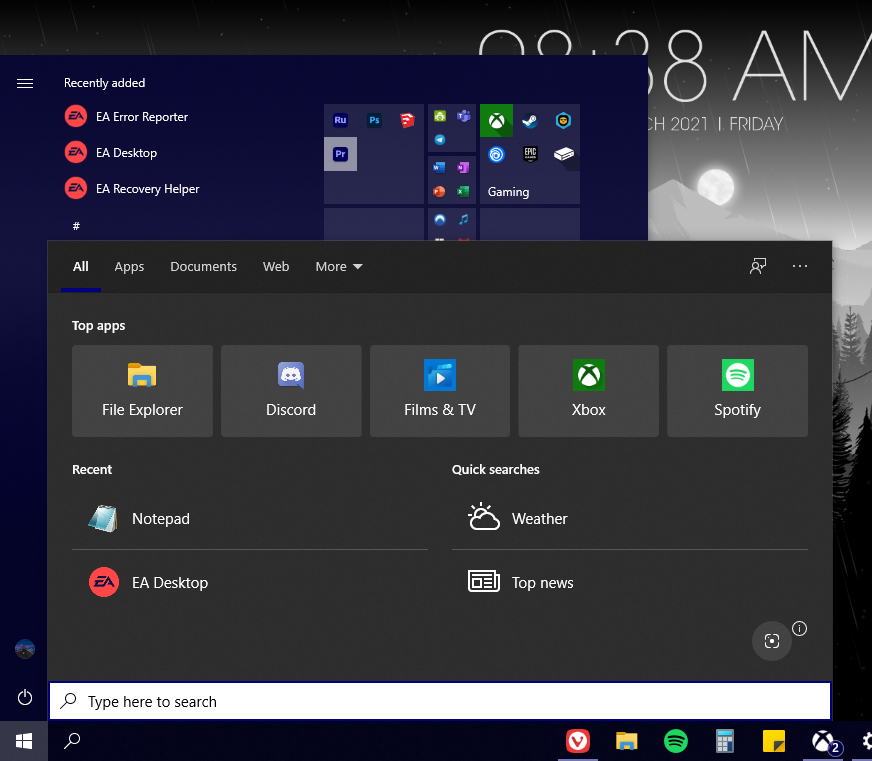This screenshot has height=761, width=872.
Task: Open Calculator from taskbar
Action: (x=725, y=741)
